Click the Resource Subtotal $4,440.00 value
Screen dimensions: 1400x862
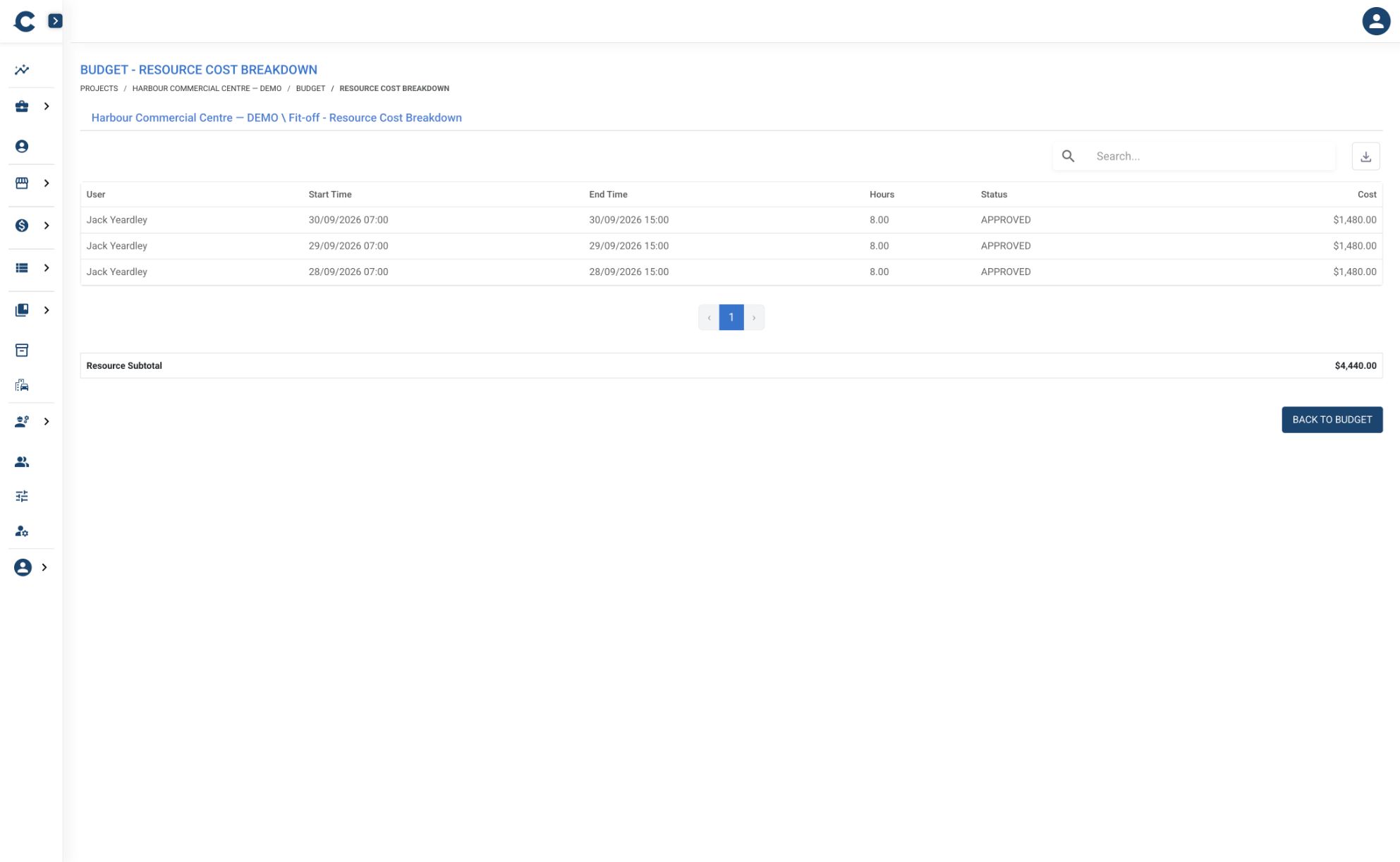tap(1355, 366)
